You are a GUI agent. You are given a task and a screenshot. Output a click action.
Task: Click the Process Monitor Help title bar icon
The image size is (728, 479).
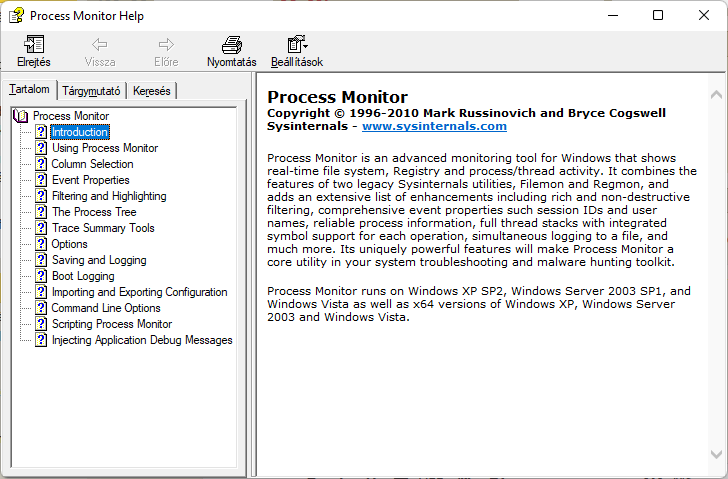click(16, 15)
